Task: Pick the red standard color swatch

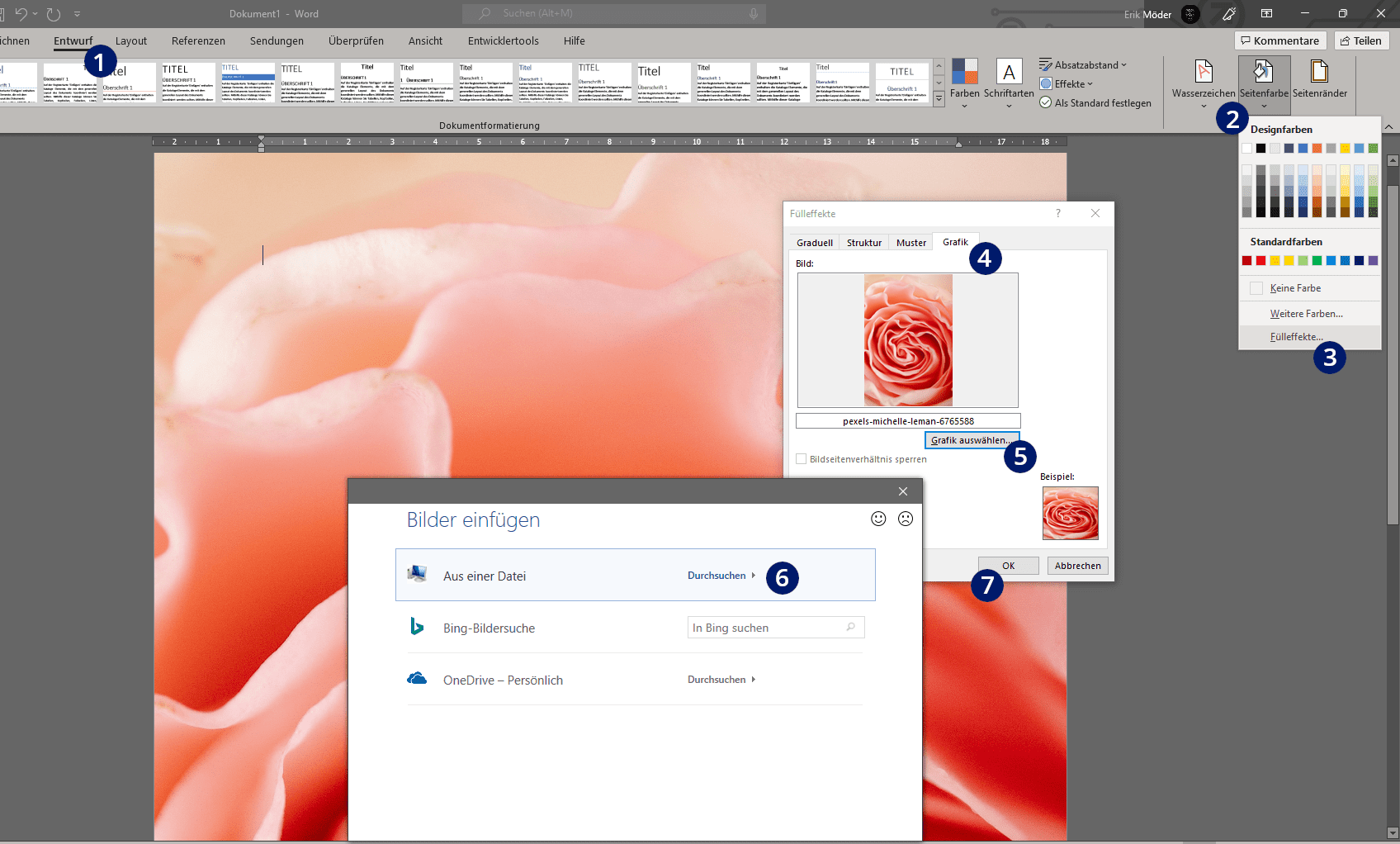Action: (x=1260, y=261)
